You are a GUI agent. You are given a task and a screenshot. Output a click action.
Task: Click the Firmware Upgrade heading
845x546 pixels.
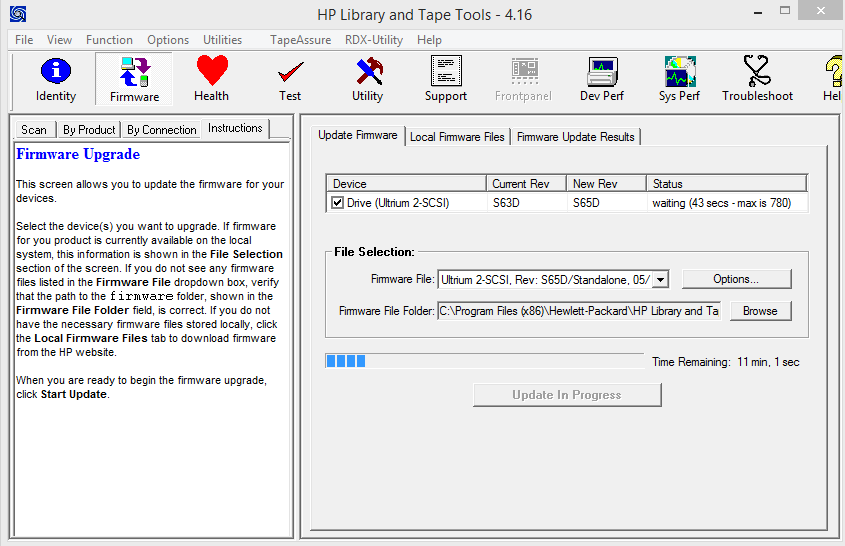click(x=78, y=154)
